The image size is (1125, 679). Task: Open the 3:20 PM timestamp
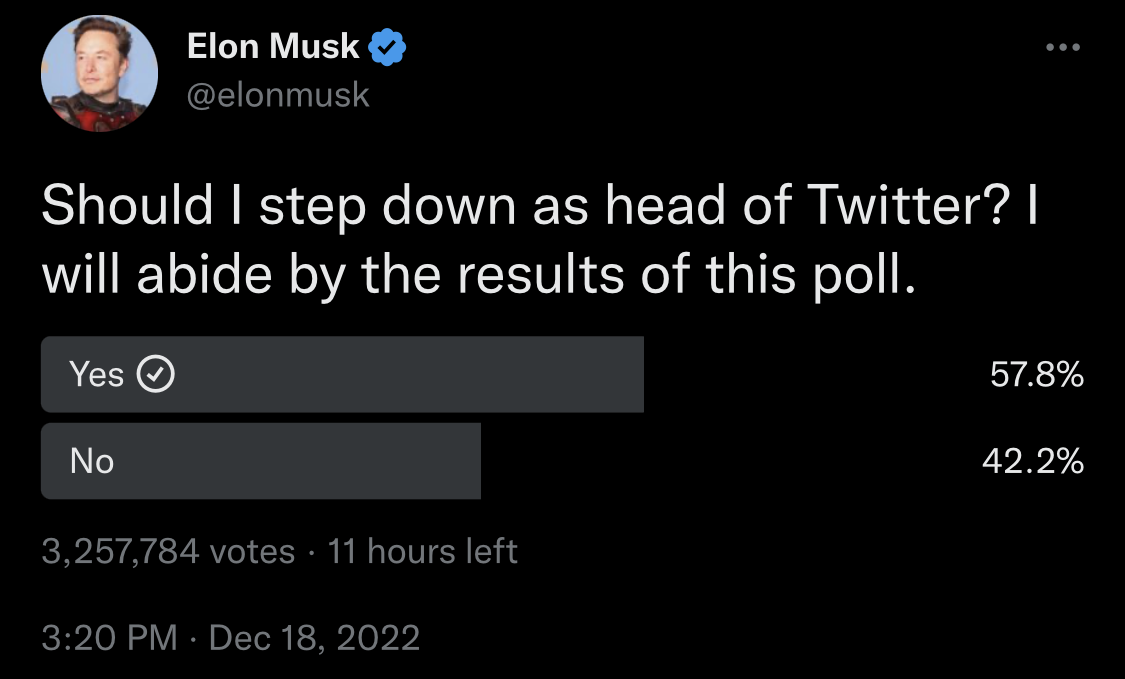pos(109,637)
